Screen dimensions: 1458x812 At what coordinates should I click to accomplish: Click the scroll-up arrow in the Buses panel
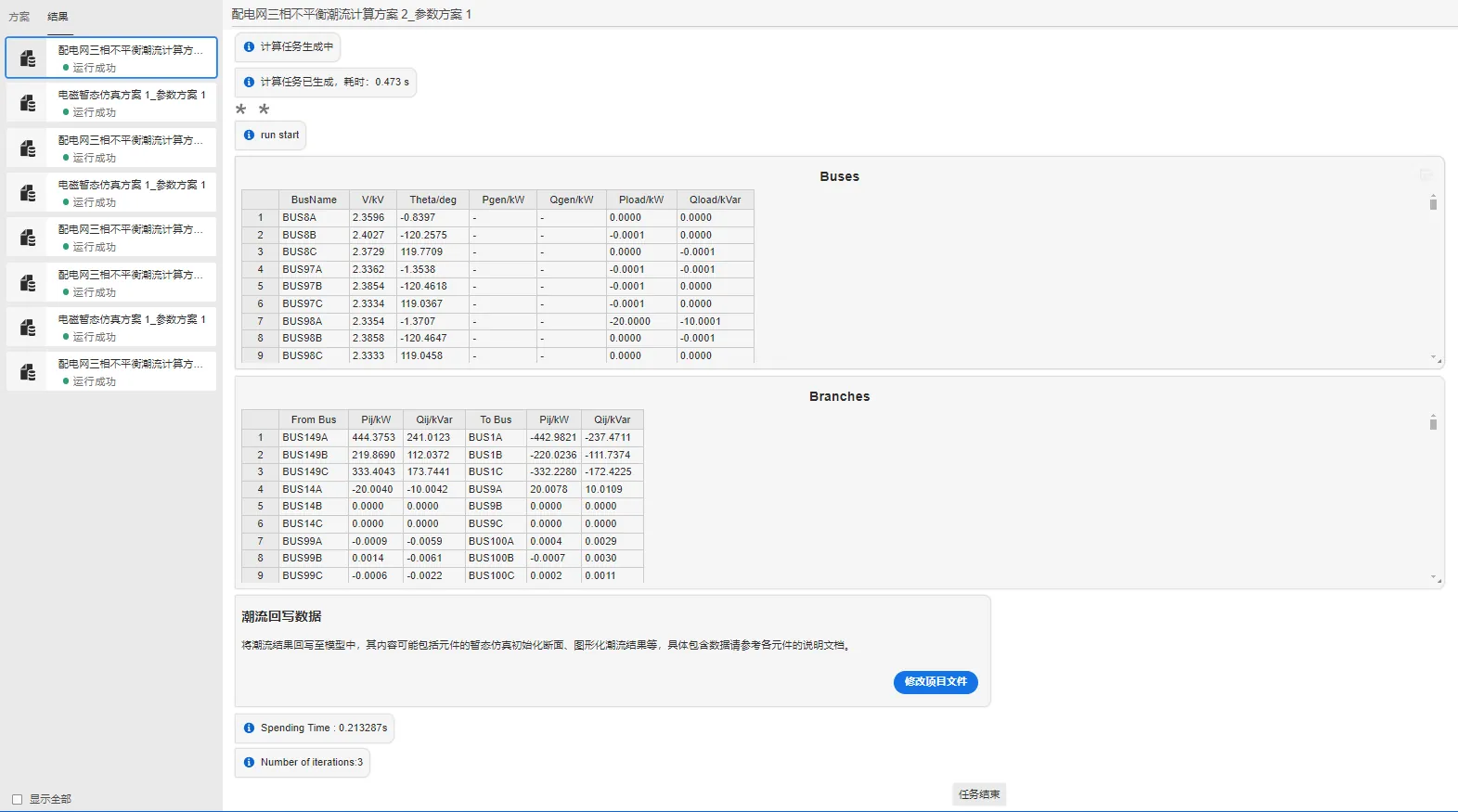1433,196
